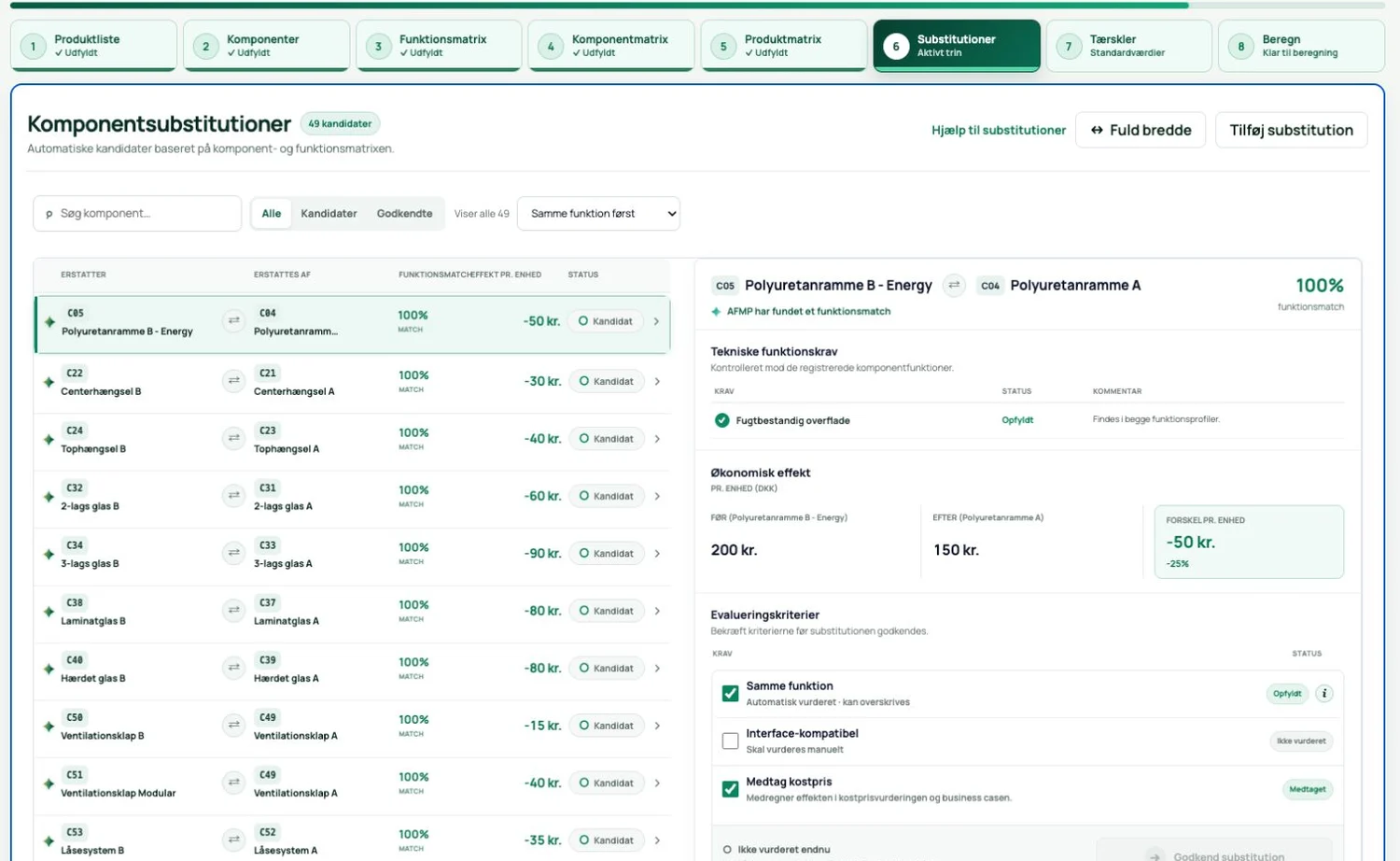Expand the 3-lags glas B row chevron

(657, 553)
